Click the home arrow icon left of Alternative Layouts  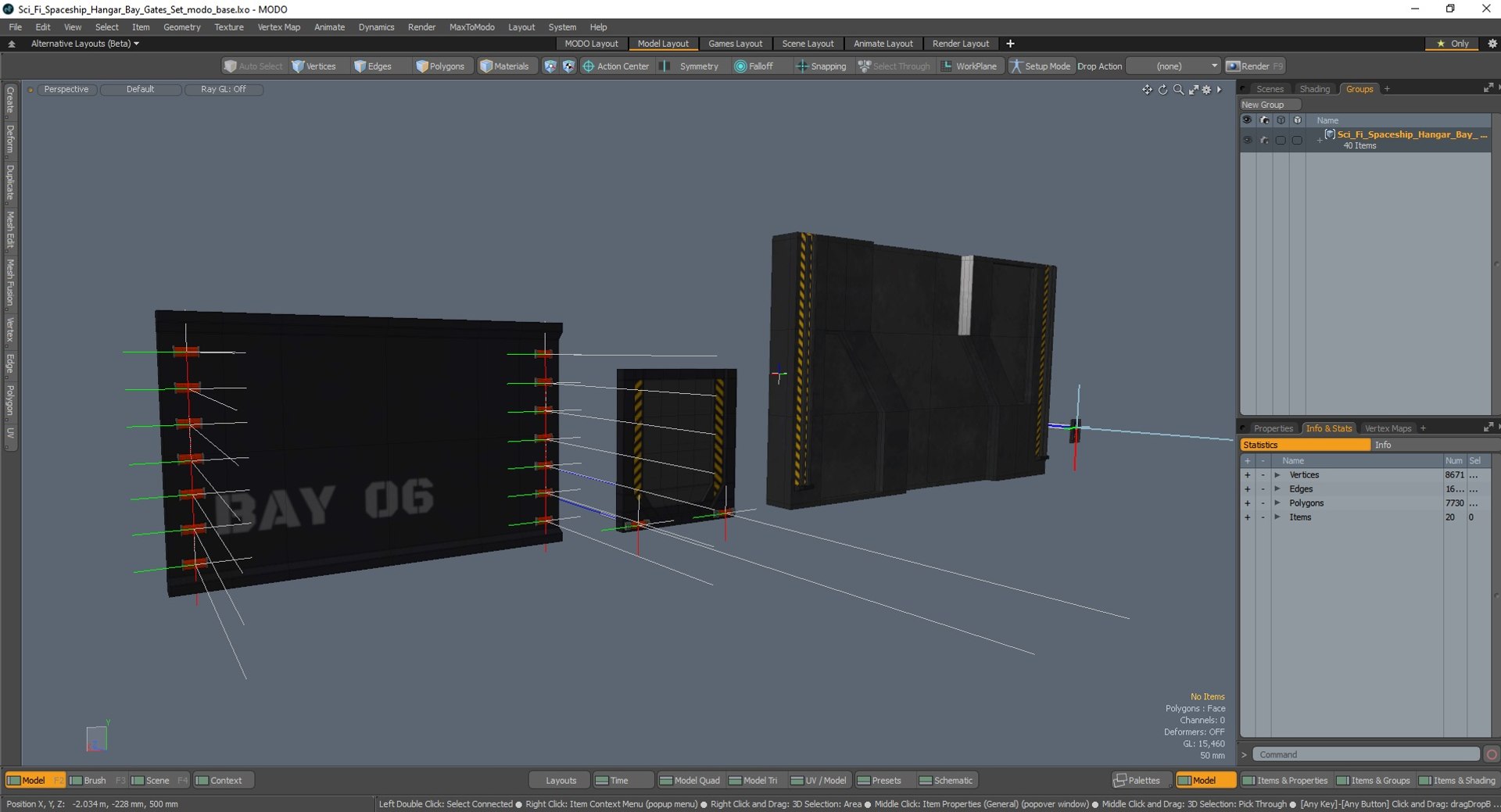click(12, 44)
